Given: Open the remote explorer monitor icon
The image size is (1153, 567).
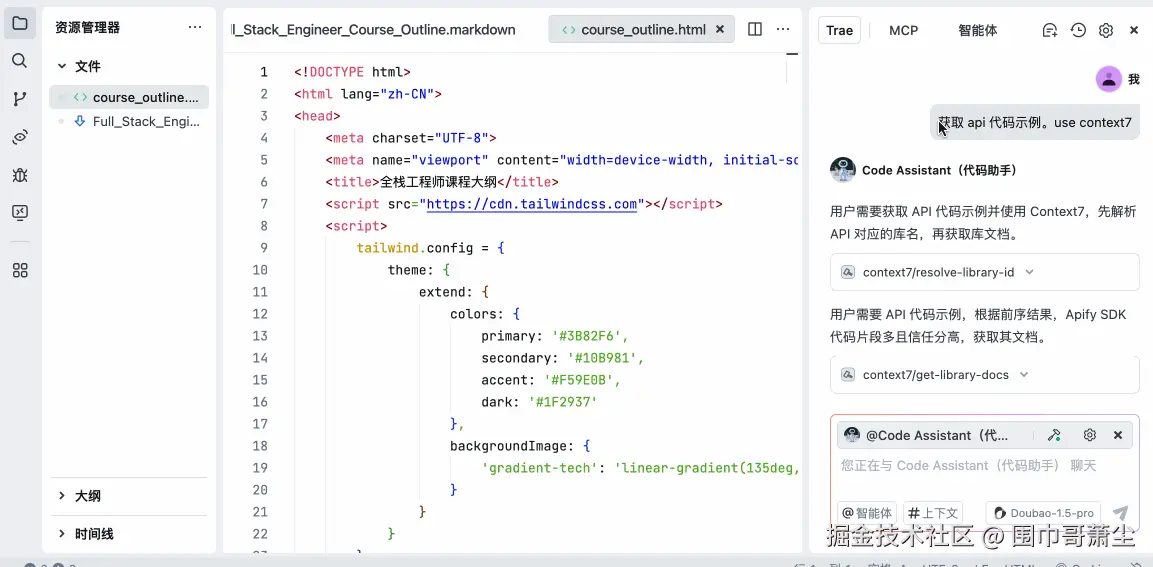Looking at the screenshot, I should (x=20, y=213).
